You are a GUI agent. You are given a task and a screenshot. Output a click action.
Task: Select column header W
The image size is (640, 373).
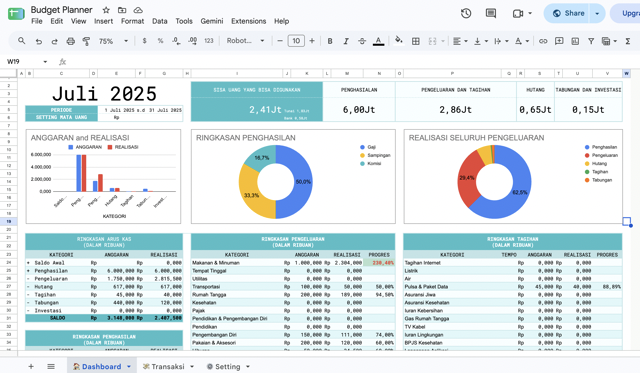point(626,73)
